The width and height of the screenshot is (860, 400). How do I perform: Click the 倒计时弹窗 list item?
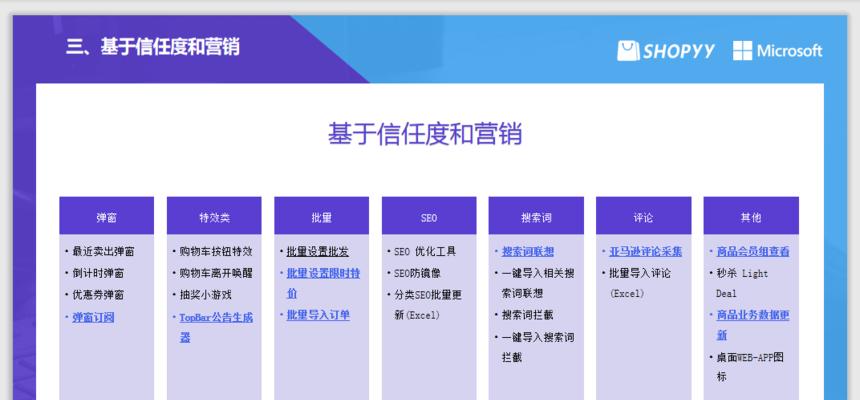98,273
